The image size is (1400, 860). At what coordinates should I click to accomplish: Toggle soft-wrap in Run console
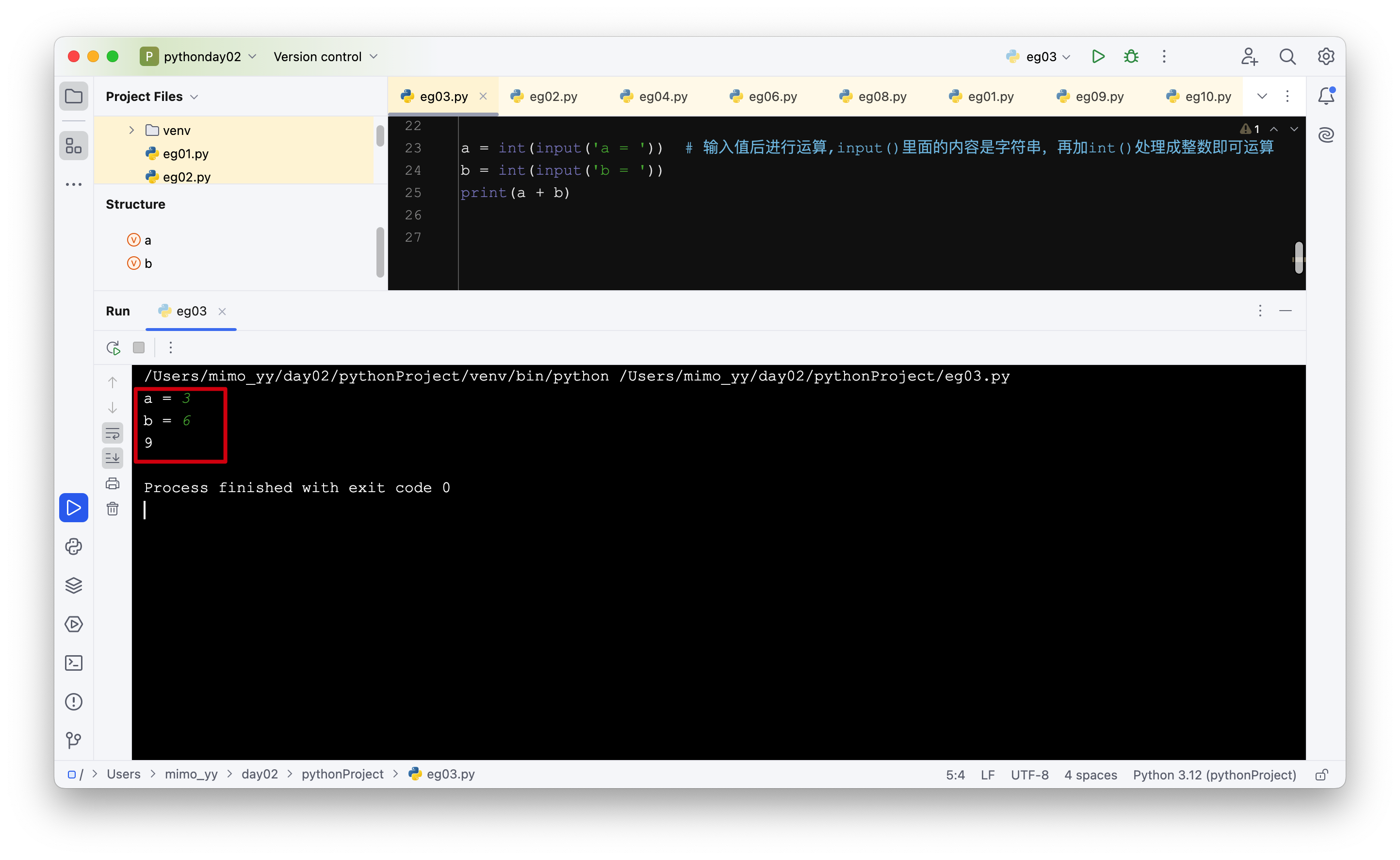[113, 433]
